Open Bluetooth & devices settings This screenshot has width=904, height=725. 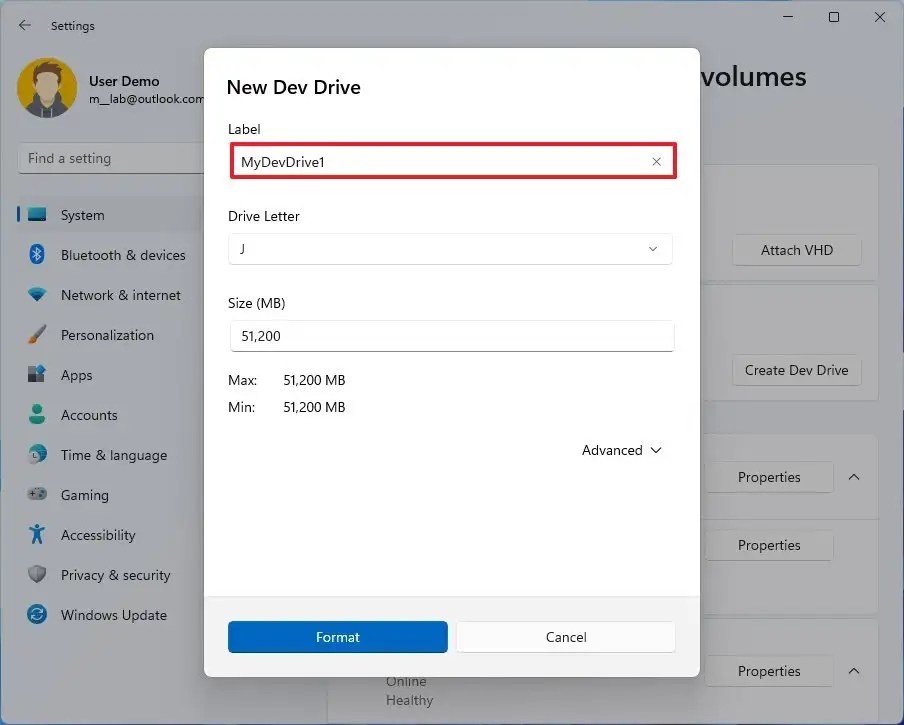click(x=35, y=255)
